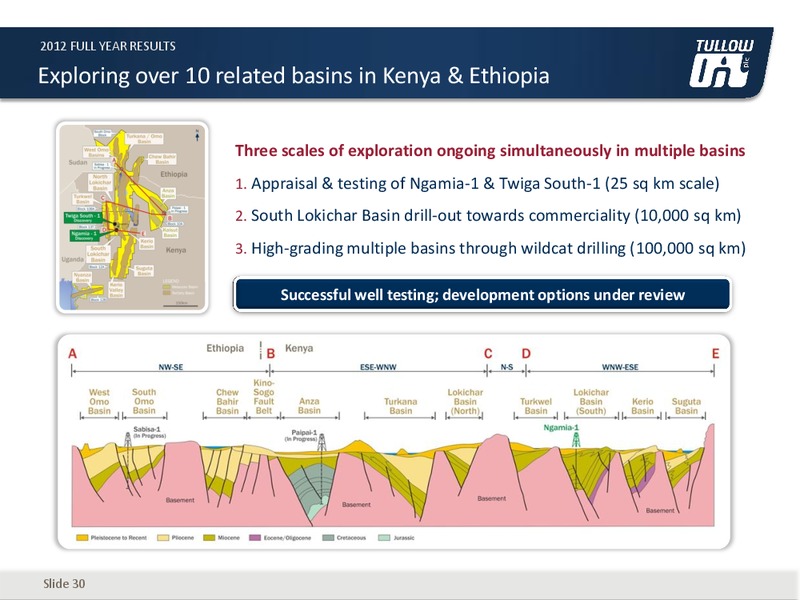Click section marker D
The height and width of the screenshot is (600, 800).
tap(526, 354)
